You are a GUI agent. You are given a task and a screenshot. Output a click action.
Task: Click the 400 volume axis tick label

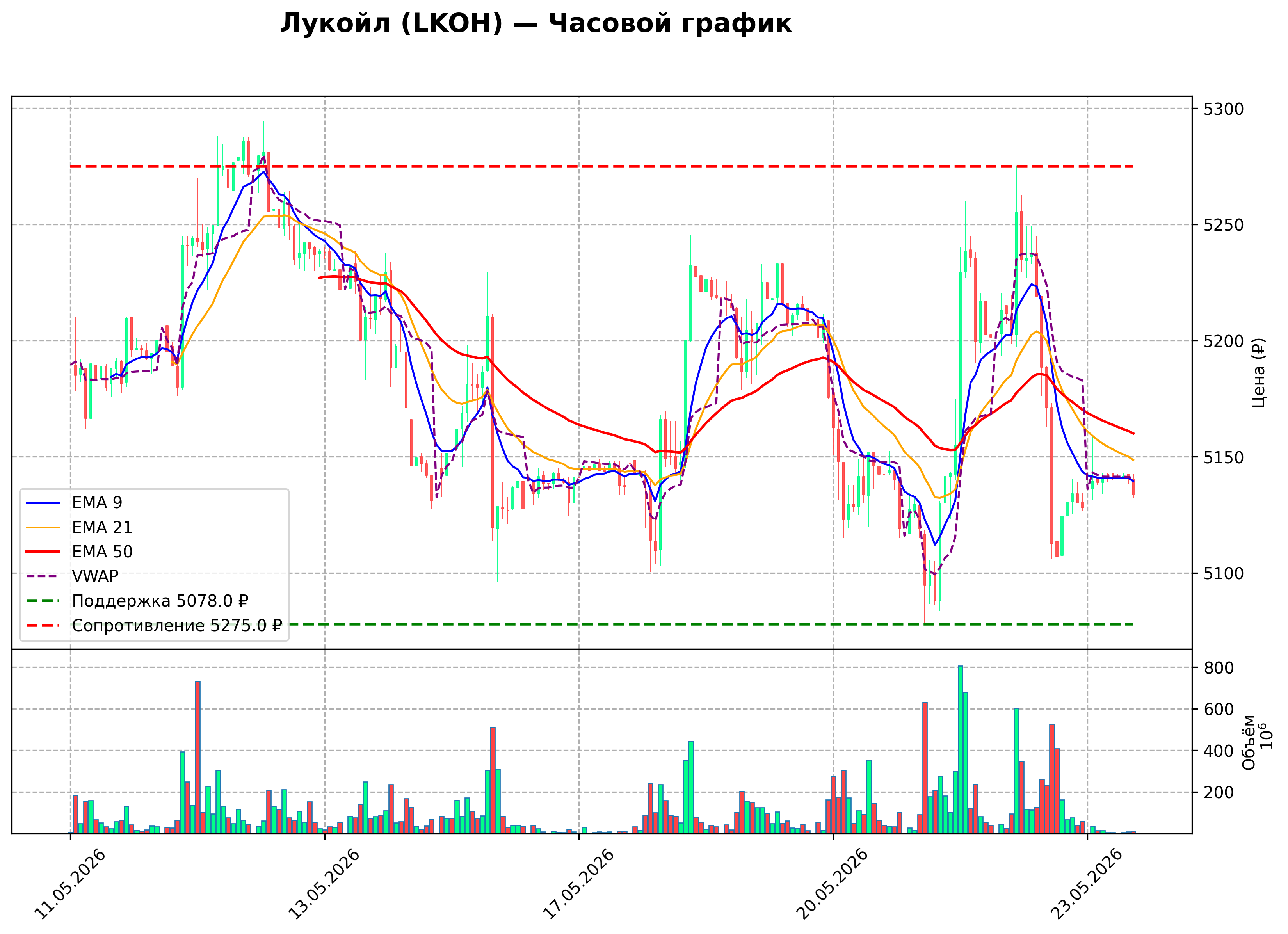pyautogui.click(x=1219, y=751)
